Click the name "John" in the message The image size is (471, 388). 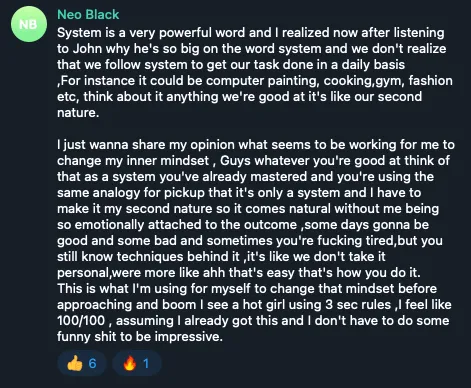[x=87, y=49]
